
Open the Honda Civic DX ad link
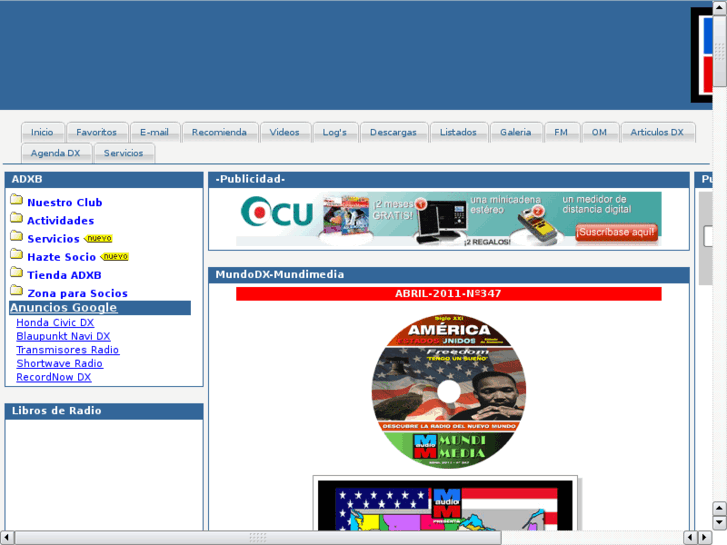(55, 322)
